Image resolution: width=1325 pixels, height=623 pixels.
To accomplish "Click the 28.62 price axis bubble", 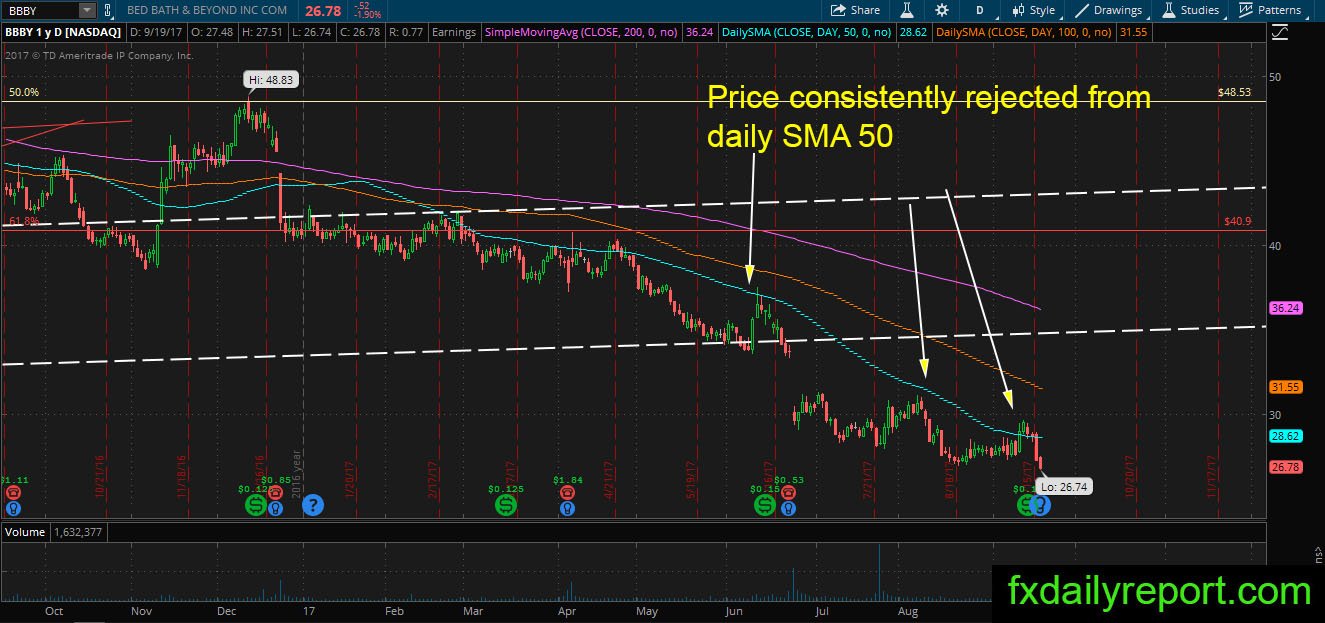I will click(1285, 437).
